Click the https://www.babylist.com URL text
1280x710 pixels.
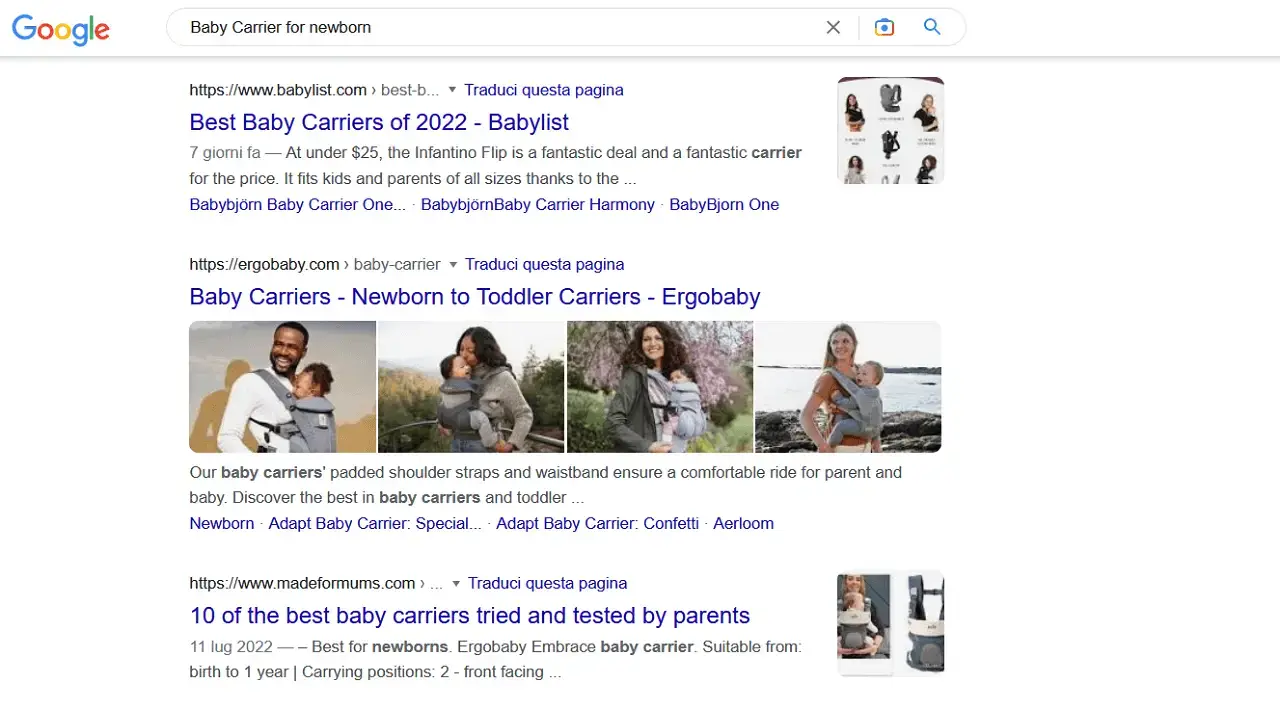(278, 90)
